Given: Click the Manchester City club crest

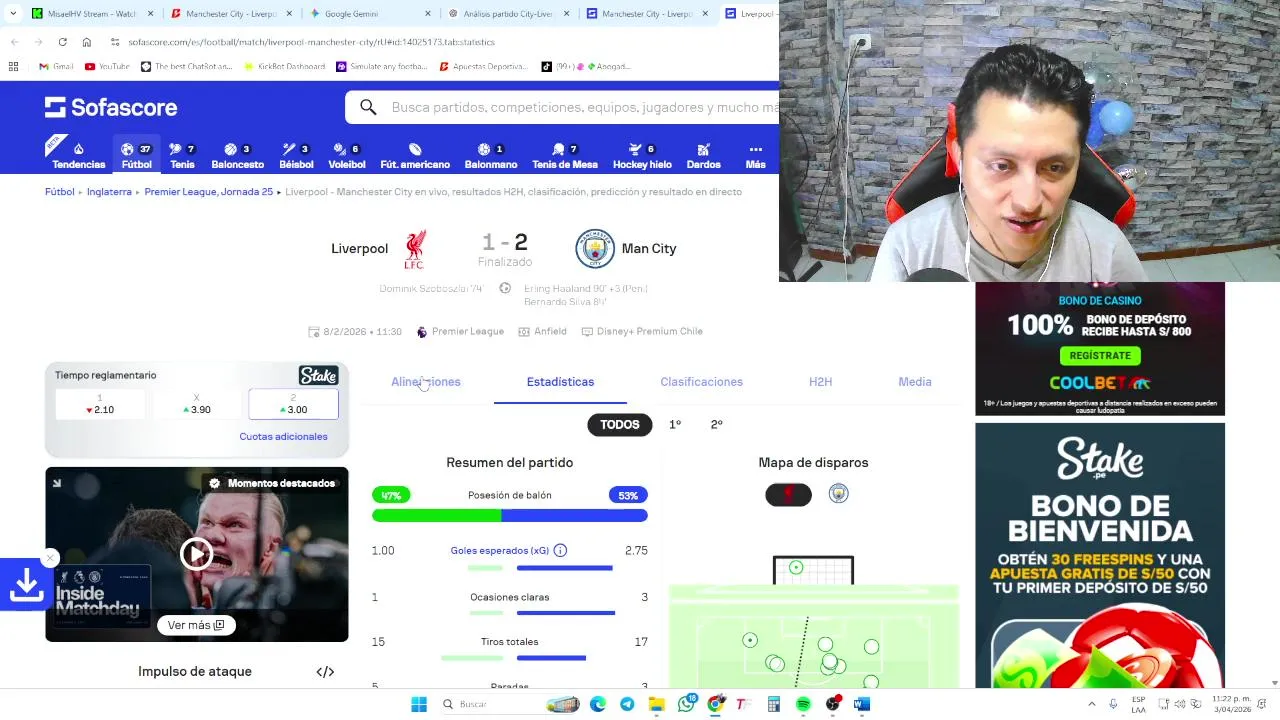Looking at the screenshot, I should point(595,249).
